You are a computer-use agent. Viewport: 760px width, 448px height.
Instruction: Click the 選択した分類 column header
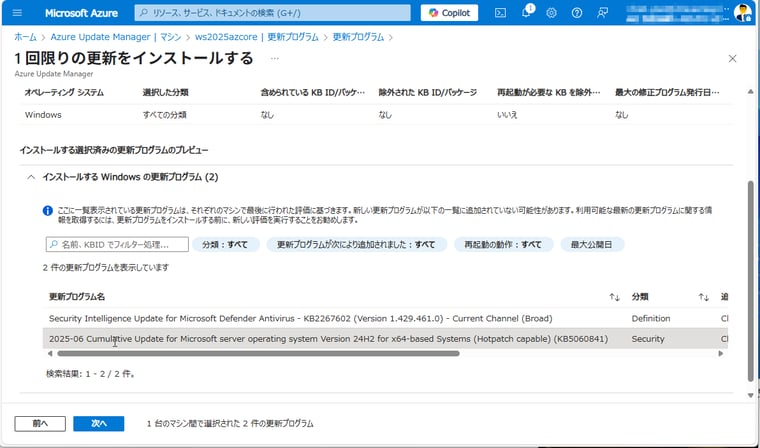165,92
